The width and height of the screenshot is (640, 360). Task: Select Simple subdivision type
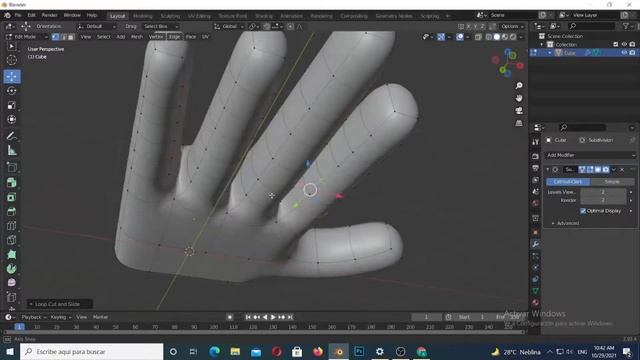[612, 182]
